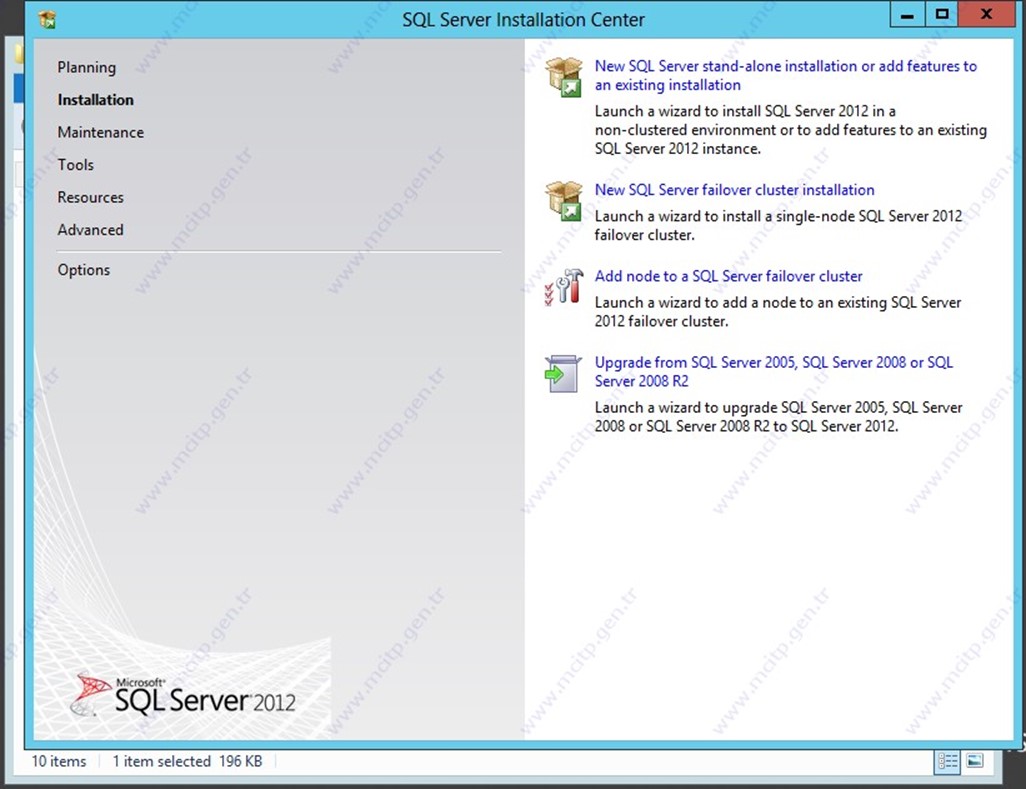Select the Installation section
This screenshot has height=789, width=1026.
[96, 99]
